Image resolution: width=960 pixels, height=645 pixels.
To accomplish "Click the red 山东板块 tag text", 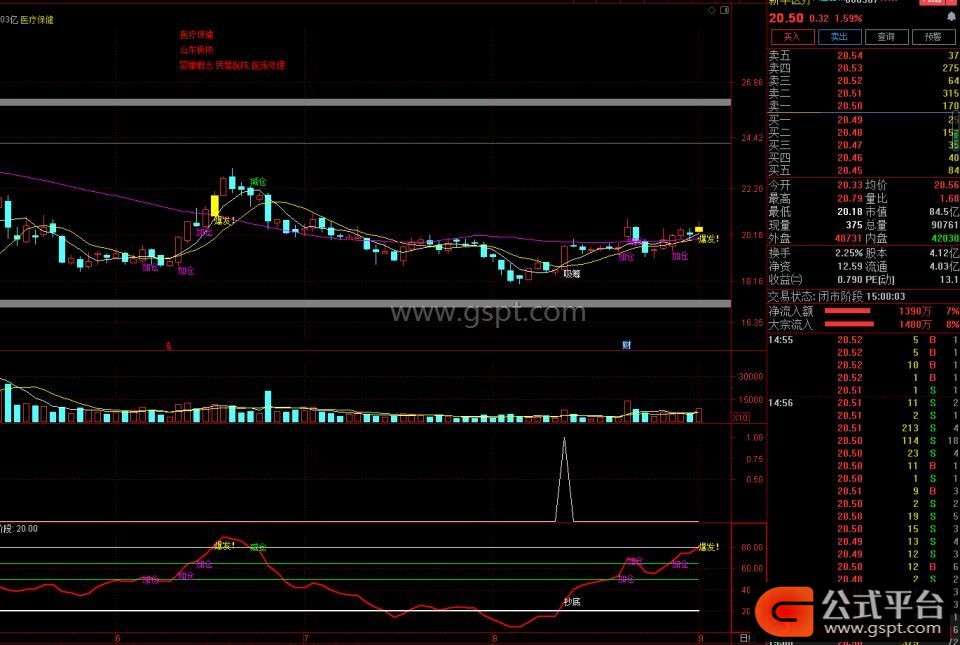I will 197,50.
